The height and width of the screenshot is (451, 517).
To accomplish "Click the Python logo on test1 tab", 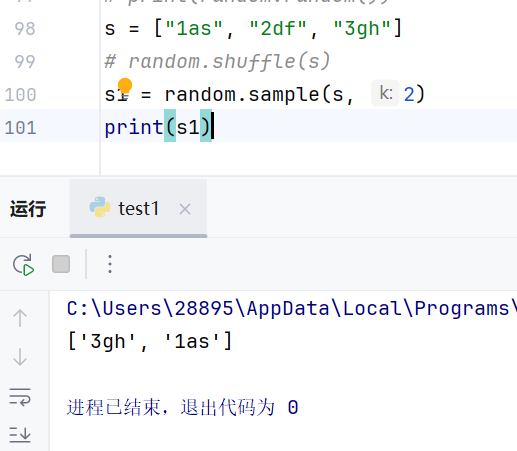I will click(100, 207).
